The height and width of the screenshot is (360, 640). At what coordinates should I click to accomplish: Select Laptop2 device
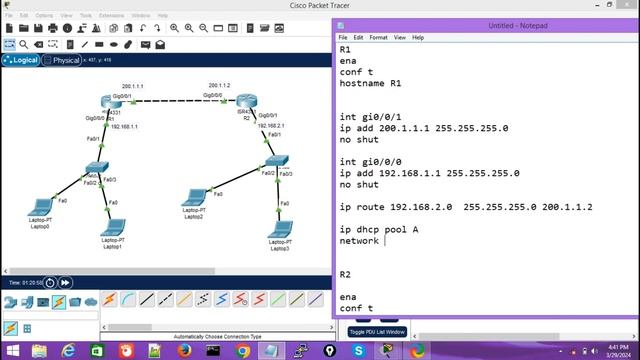(194, 198)
